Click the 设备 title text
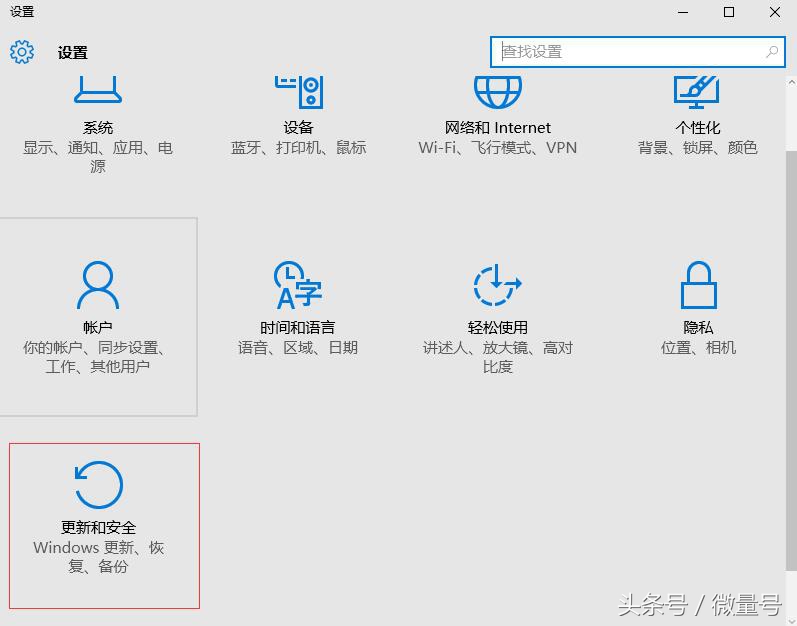The width and height of the screenshot is (797, 626). click(298, 128)
